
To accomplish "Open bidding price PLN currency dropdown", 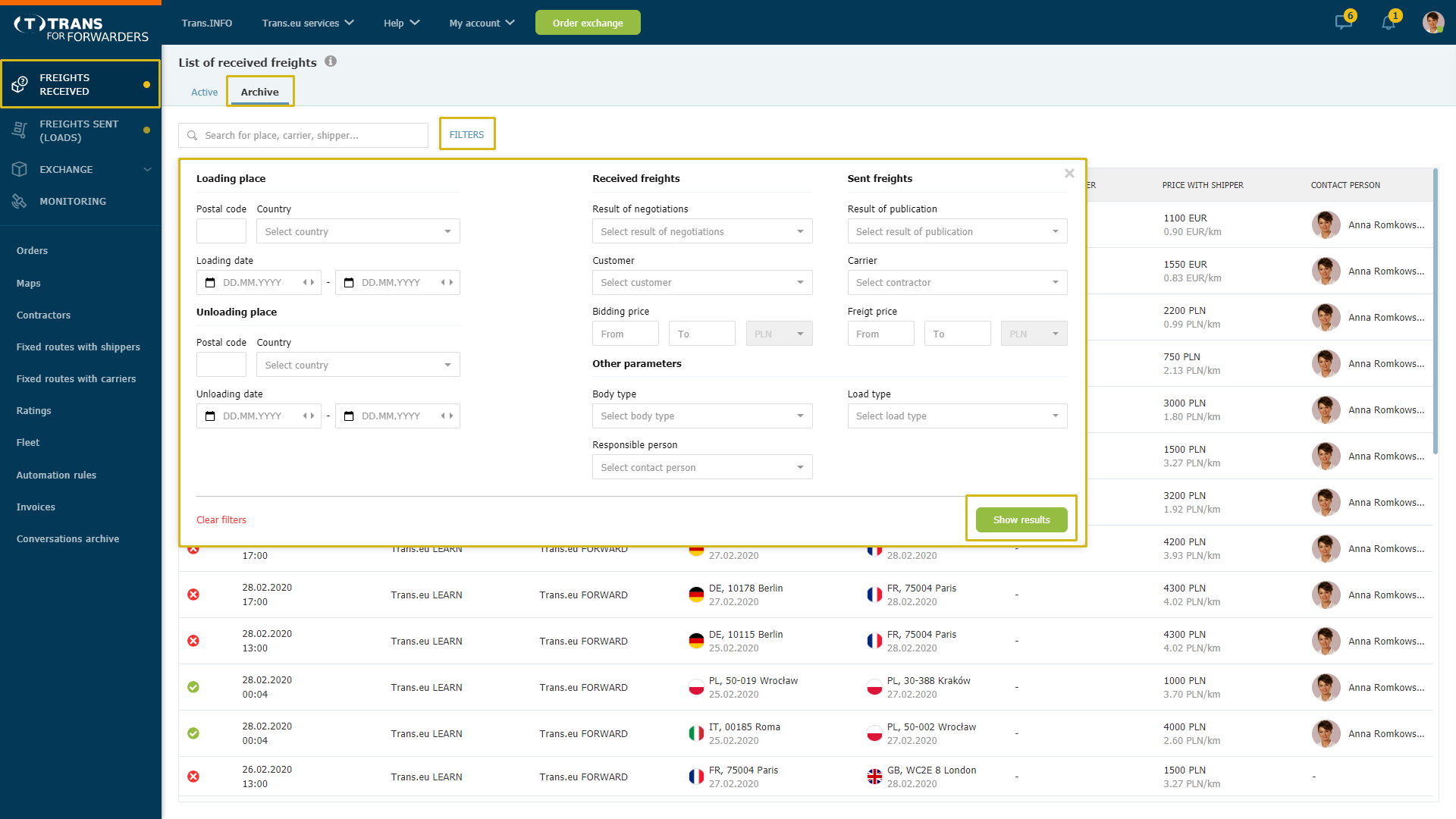I will [779, 334].
